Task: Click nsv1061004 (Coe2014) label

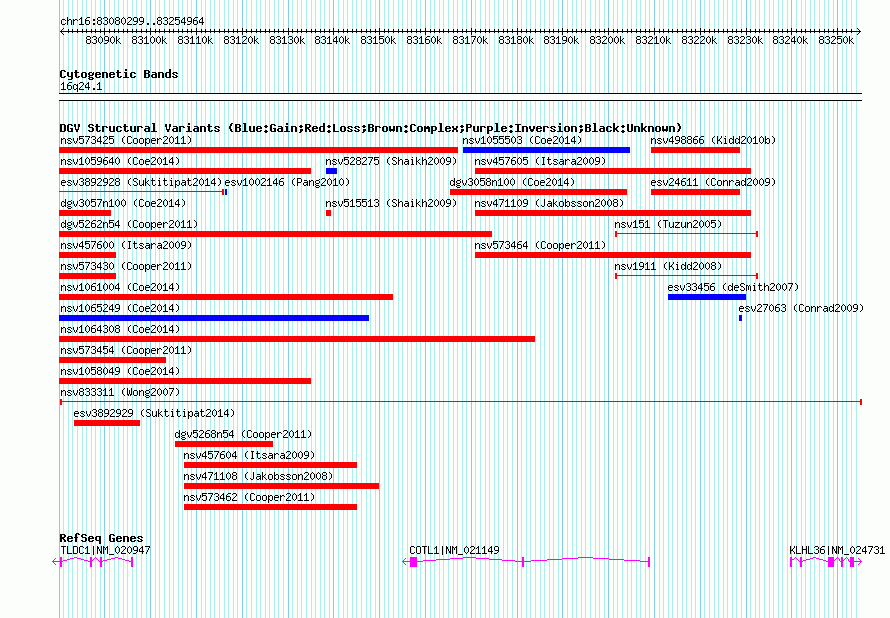Action: tap(120, 287)
